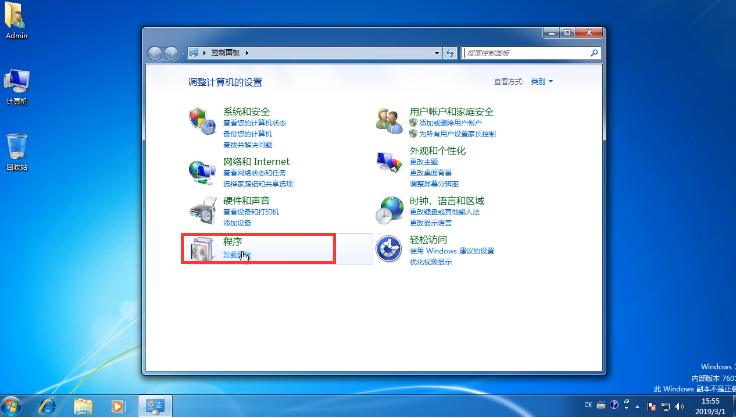Viewport: 736px width, 418px height.
Task: Select the Control Panel taskbar button
Action: click(155, 406)
